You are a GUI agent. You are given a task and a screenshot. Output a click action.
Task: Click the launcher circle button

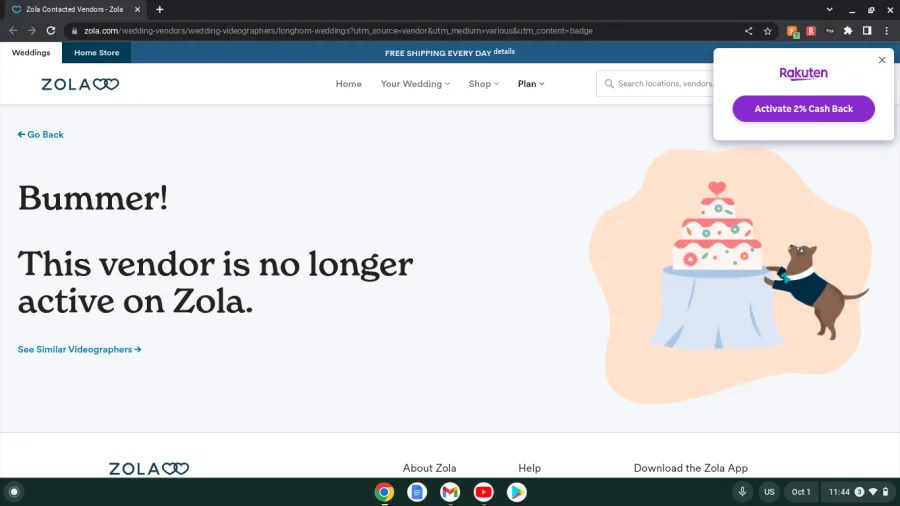(x=14, y=492)
